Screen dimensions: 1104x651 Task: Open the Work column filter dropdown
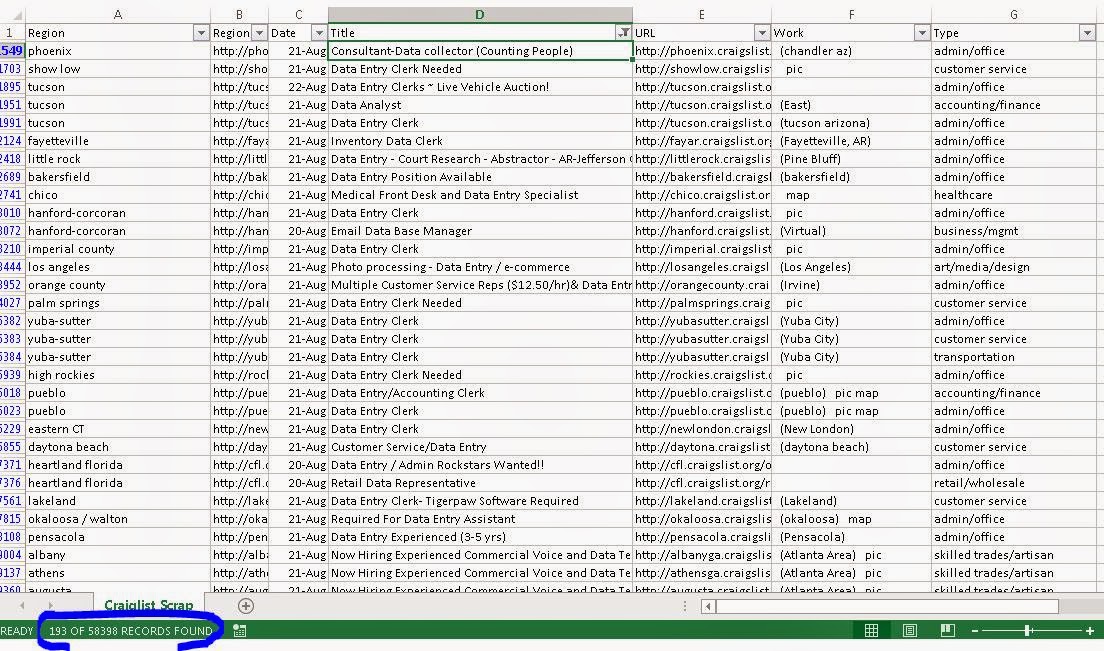922,33
